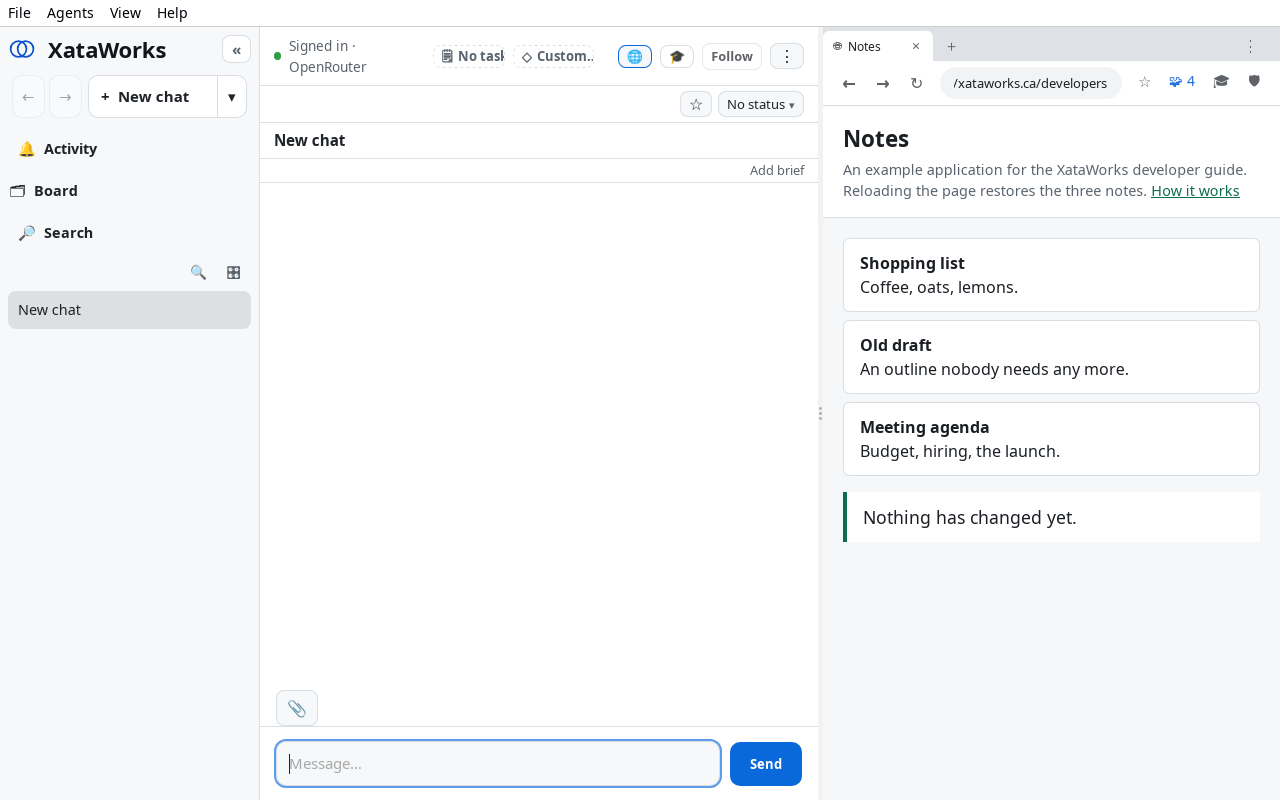Toggle the globe browser button

635,56
